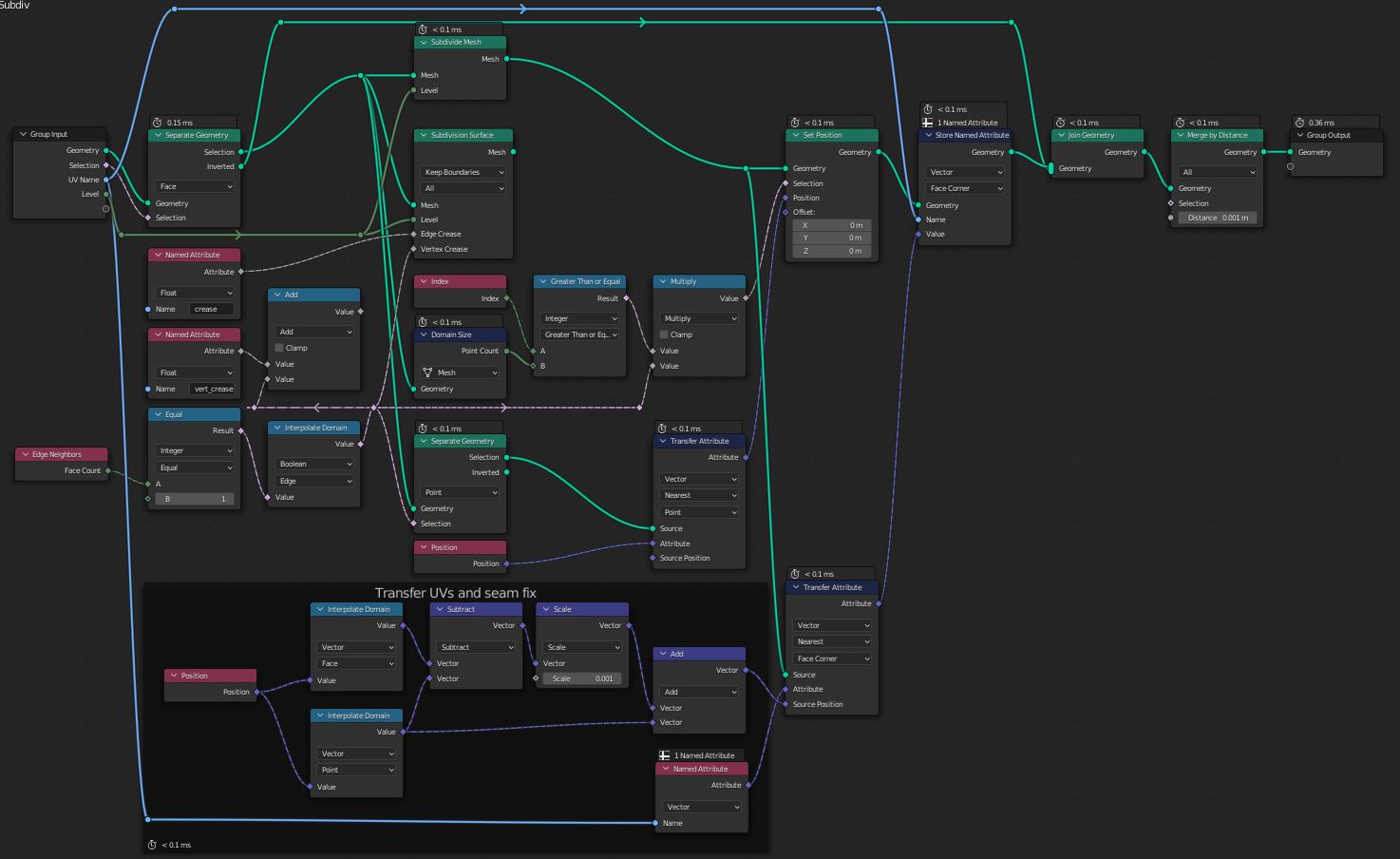Click the '1 Named Attribute' label above Store Named Attribute
The image size is (1400, 859).
point(968,123)
